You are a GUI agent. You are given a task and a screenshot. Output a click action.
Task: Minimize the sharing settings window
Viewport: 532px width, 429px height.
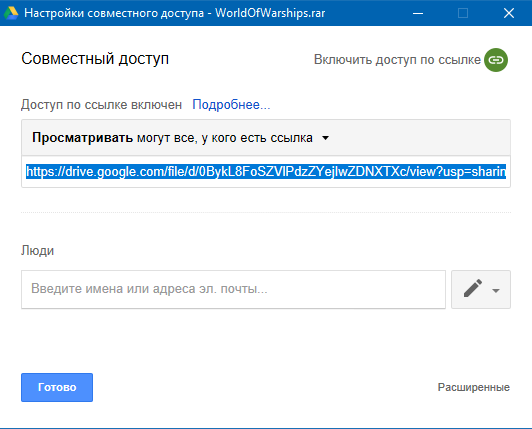(x=418, y=13)
